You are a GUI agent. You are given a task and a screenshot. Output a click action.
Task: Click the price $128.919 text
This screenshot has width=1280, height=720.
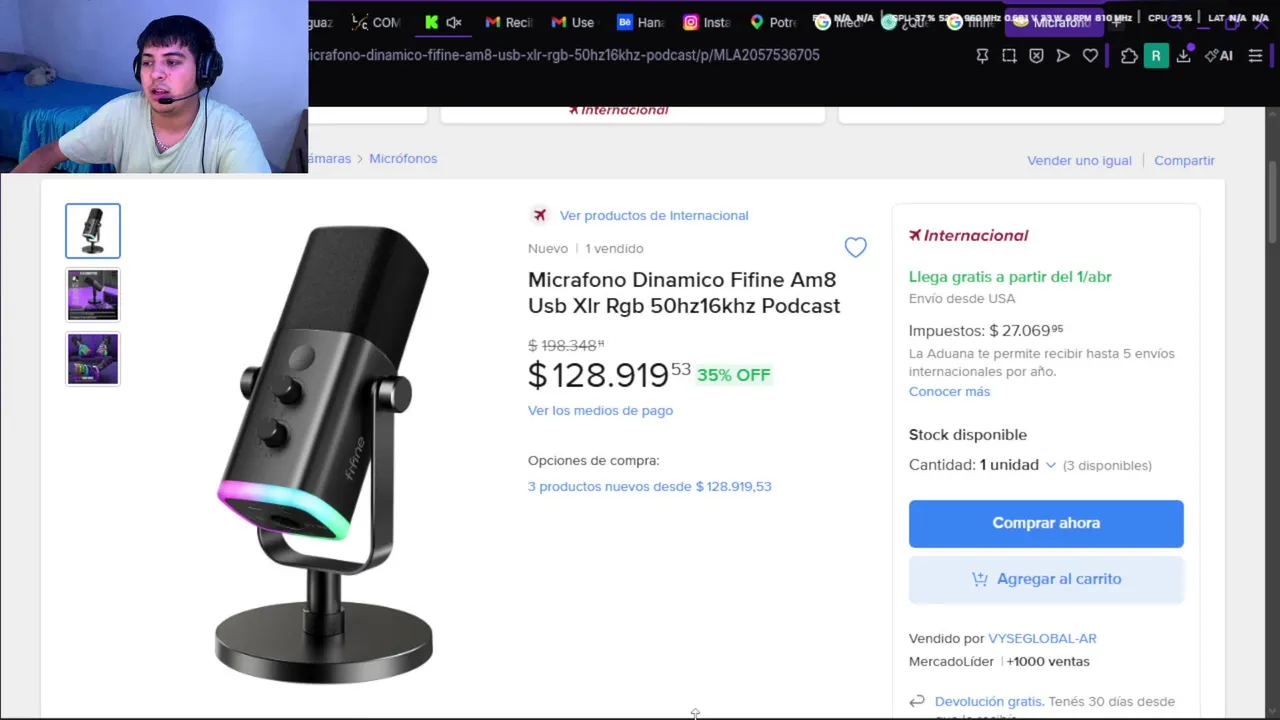pos(609,375)
